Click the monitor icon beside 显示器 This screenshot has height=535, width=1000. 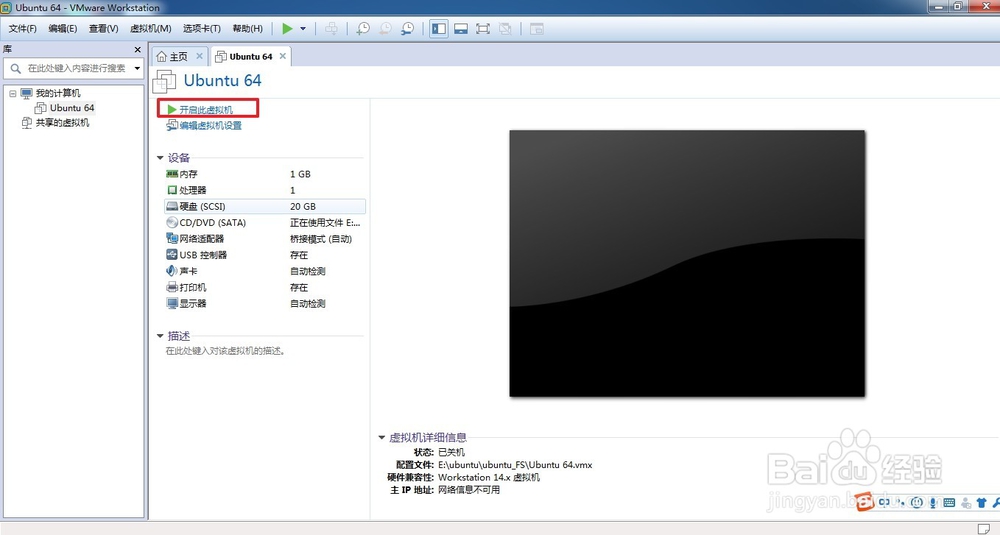click(172, 304)
